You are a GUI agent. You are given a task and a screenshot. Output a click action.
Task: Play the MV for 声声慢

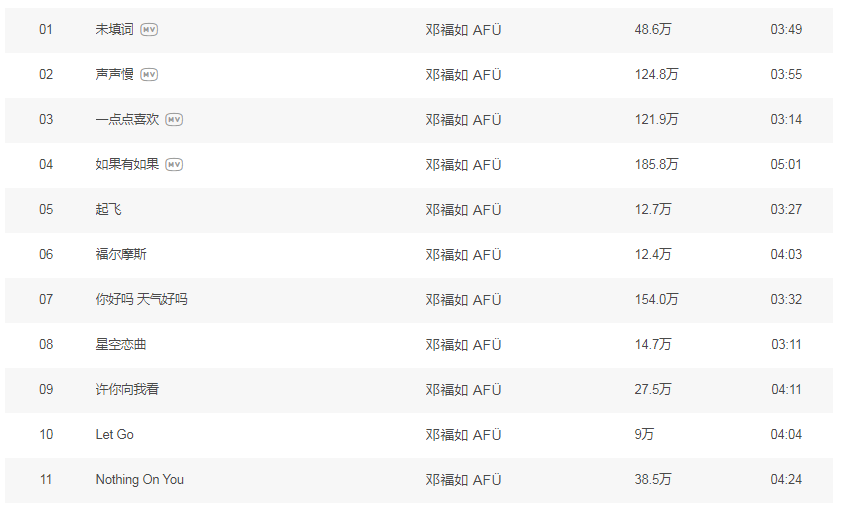coord(149,75)
